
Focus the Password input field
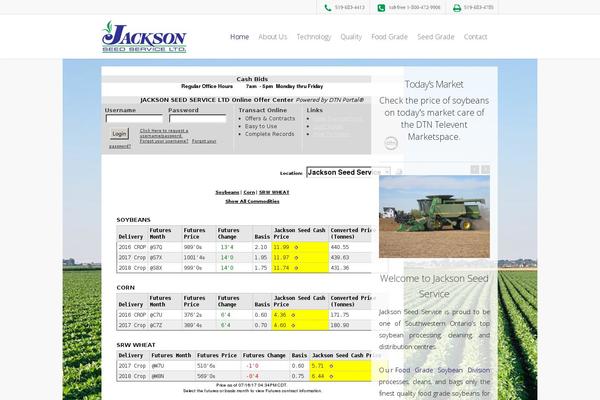tap(198, 119)
